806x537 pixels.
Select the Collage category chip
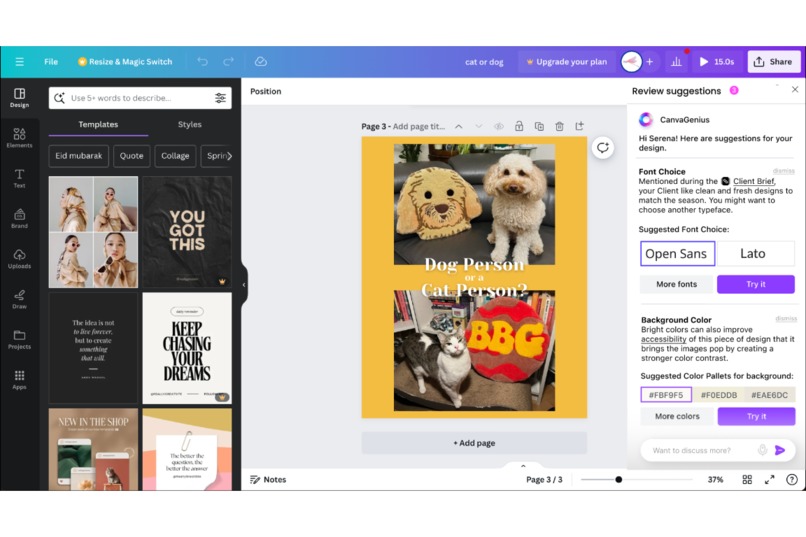175,156
